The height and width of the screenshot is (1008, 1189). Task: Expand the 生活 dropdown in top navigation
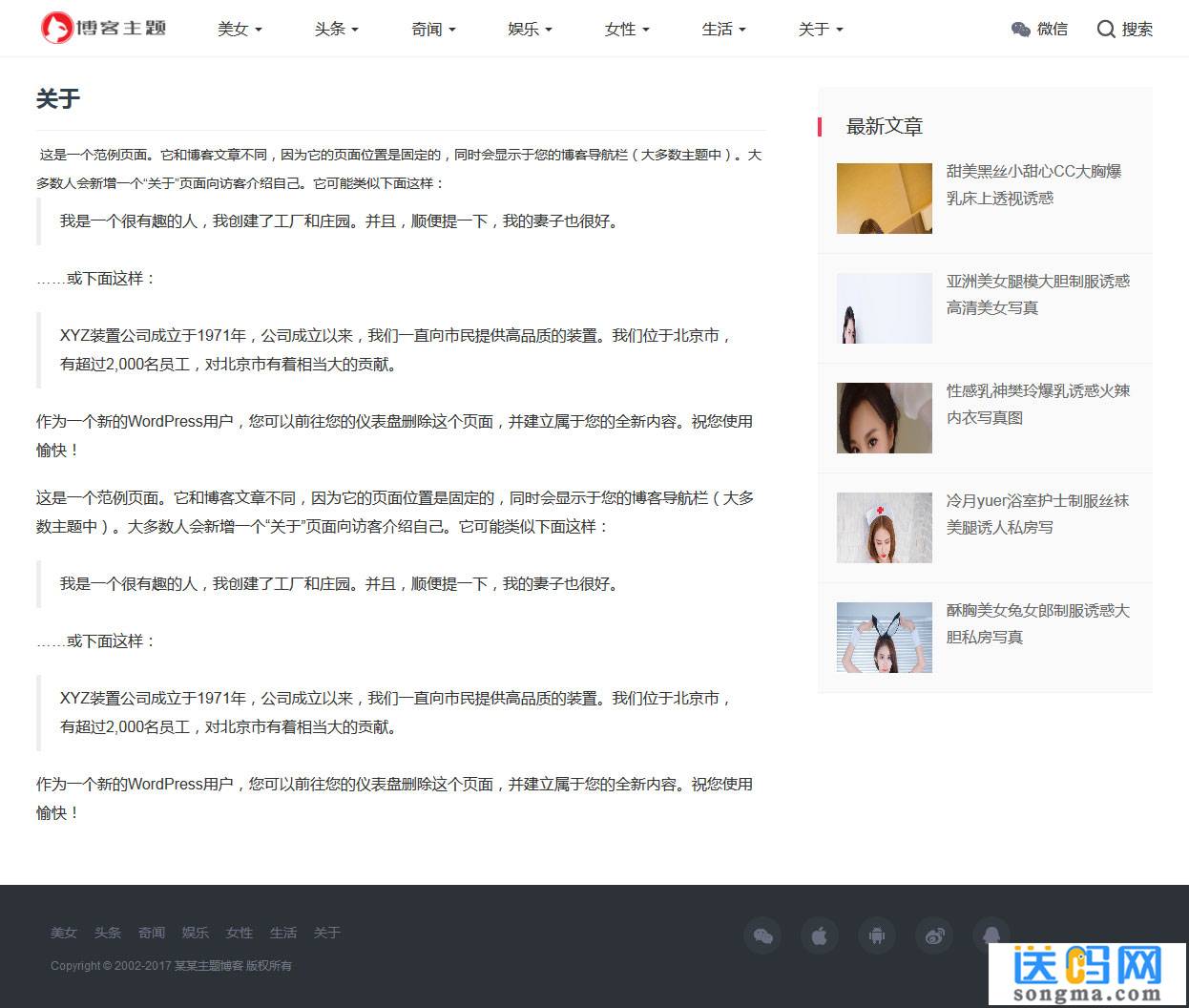pyautogui.click(x=723, y=30)
